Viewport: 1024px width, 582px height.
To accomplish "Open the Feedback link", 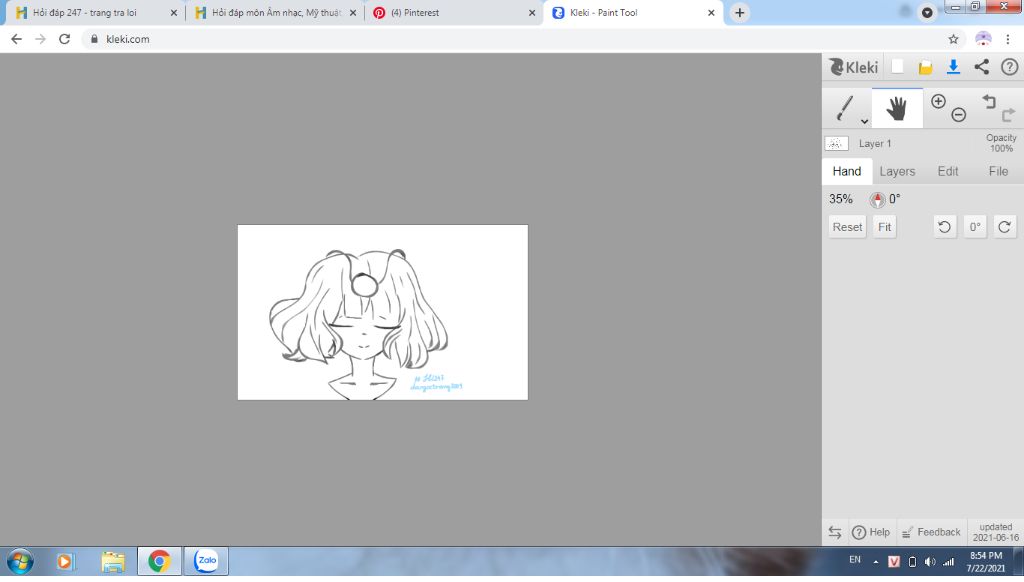I will click(x=931, y=532).
